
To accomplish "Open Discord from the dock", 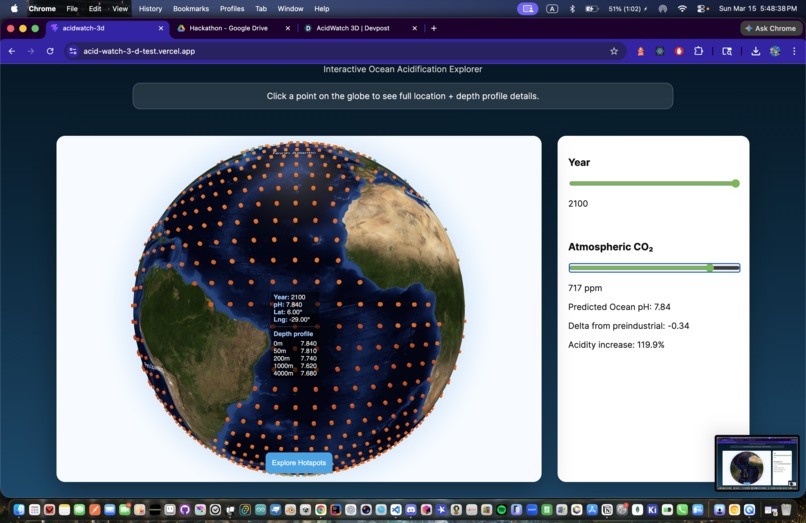I will pyautogui.click(x=411, y=510).
